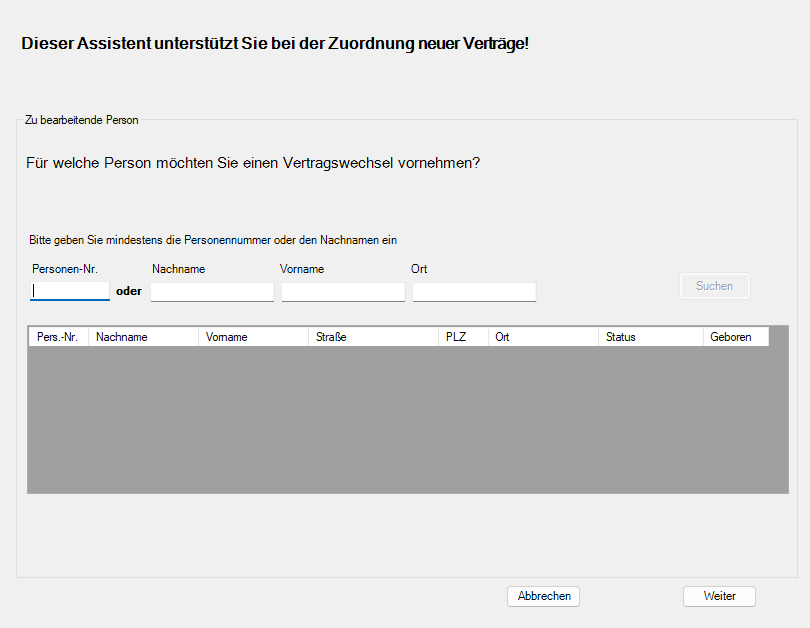Image resolution: width=810 pixels, height=628 pixels.
Task: Click the Nachname input field
Action: coord(212,291)
